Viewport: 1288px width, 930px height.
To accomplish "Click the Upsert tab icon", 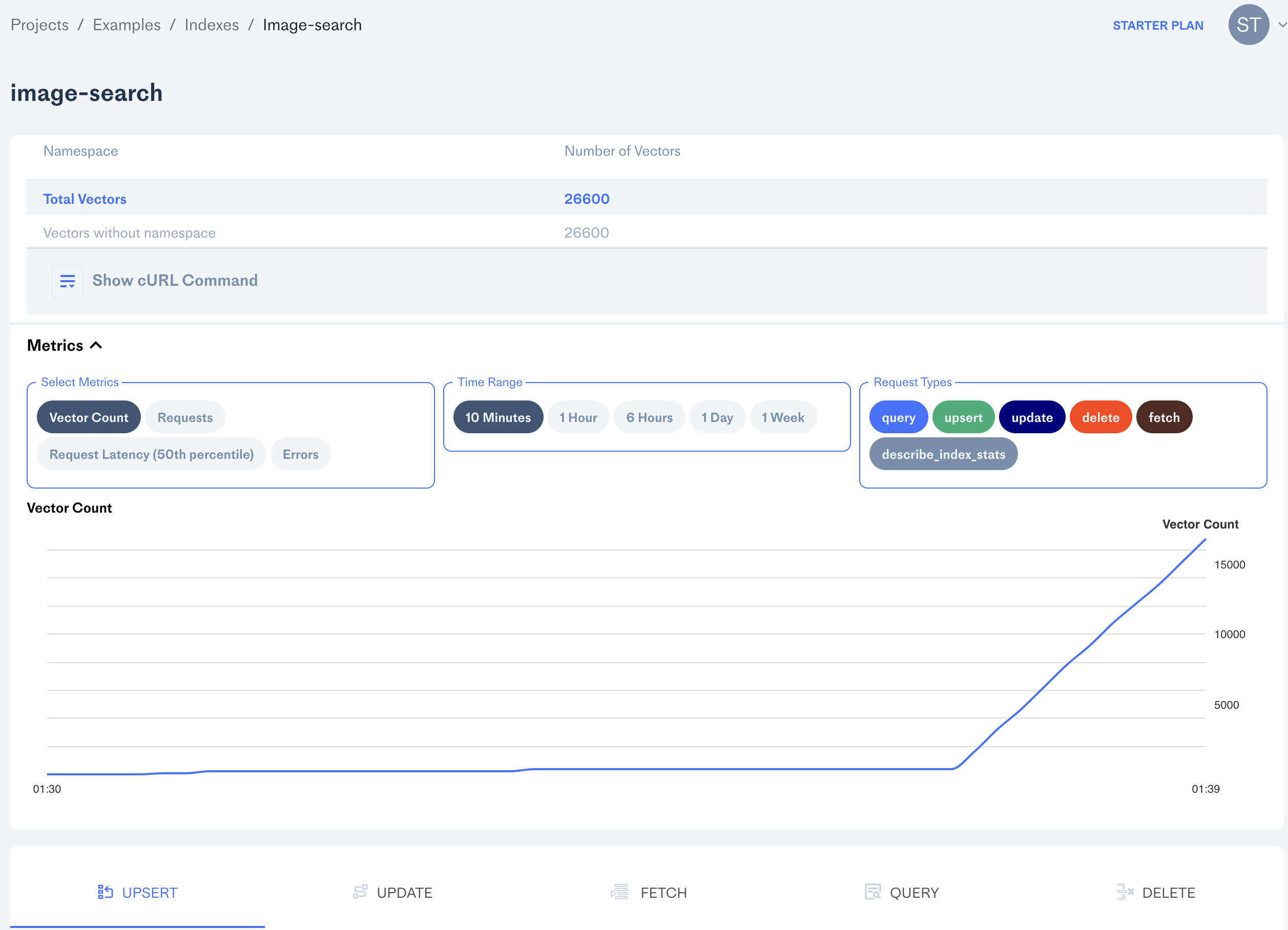I will tap(105, 892).
